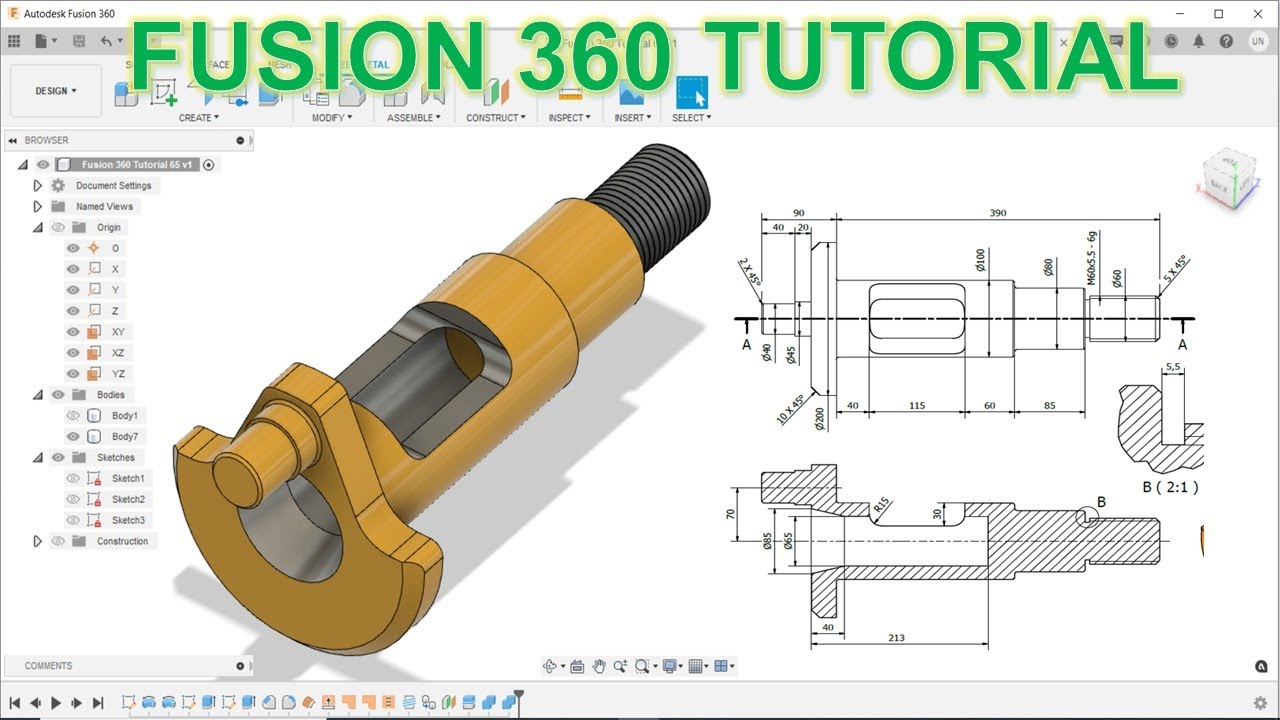Show Sketch1 using its eye icon
The width and height of the screenshot is (1280, 720).
73,478
